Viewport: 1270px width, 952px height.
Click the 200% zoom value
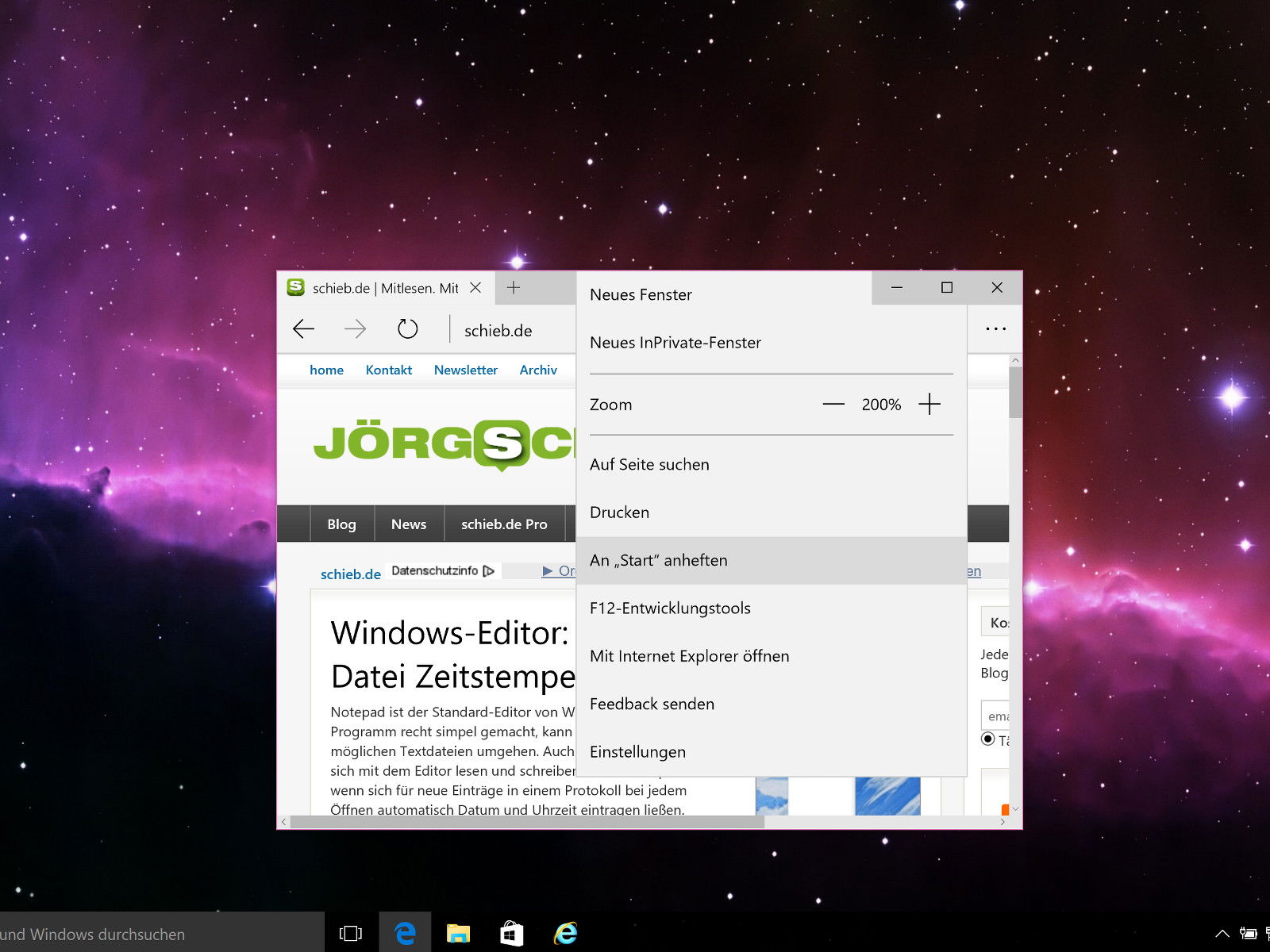(881, 405)
